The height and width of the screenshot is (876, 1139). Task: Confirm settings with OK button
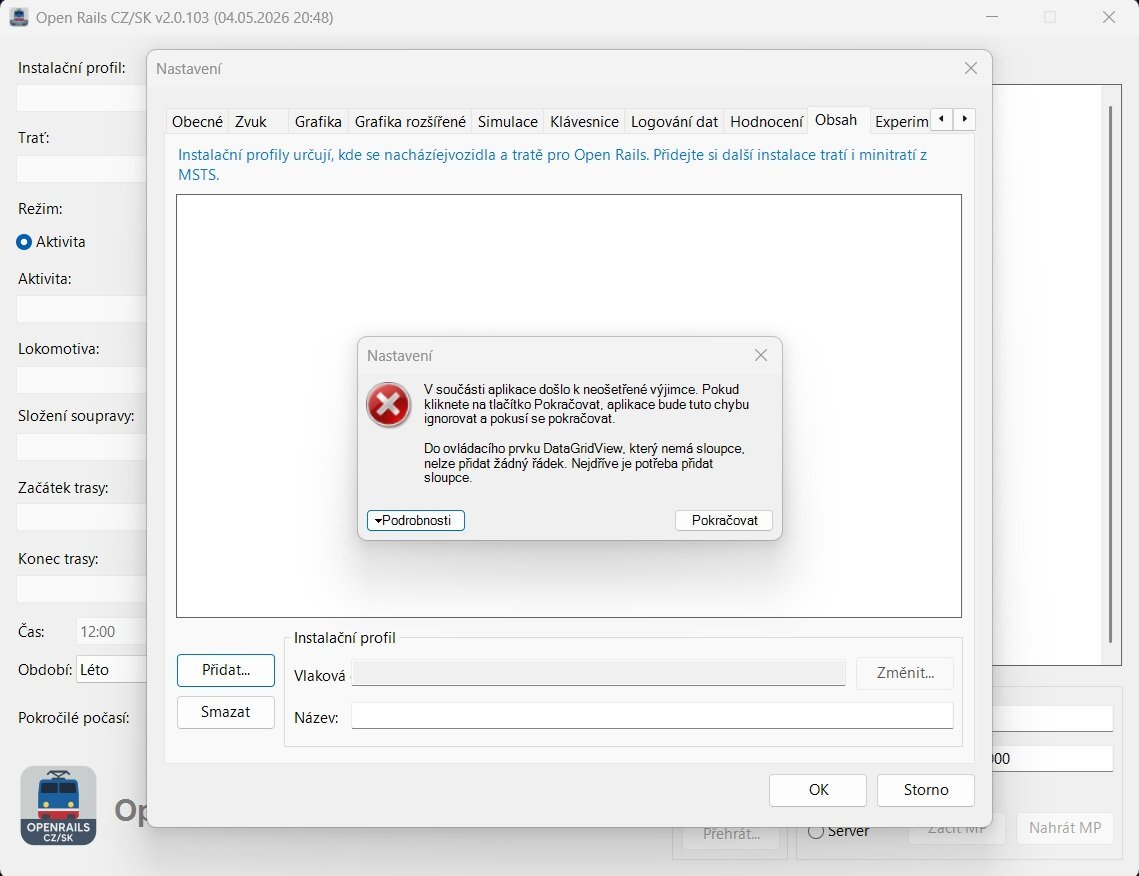[818, 790]
